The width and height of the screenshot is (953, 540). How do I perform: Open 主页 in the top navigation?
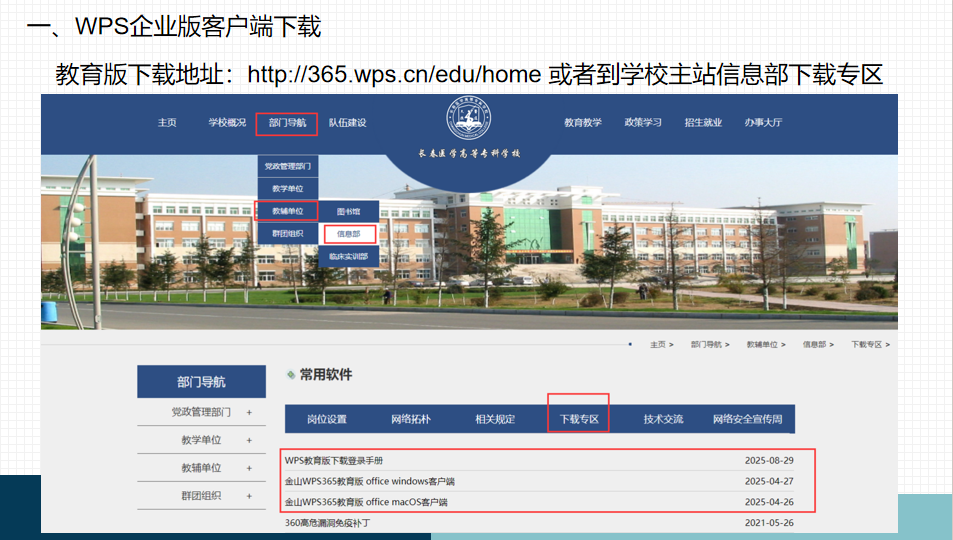tap(167, 123)
